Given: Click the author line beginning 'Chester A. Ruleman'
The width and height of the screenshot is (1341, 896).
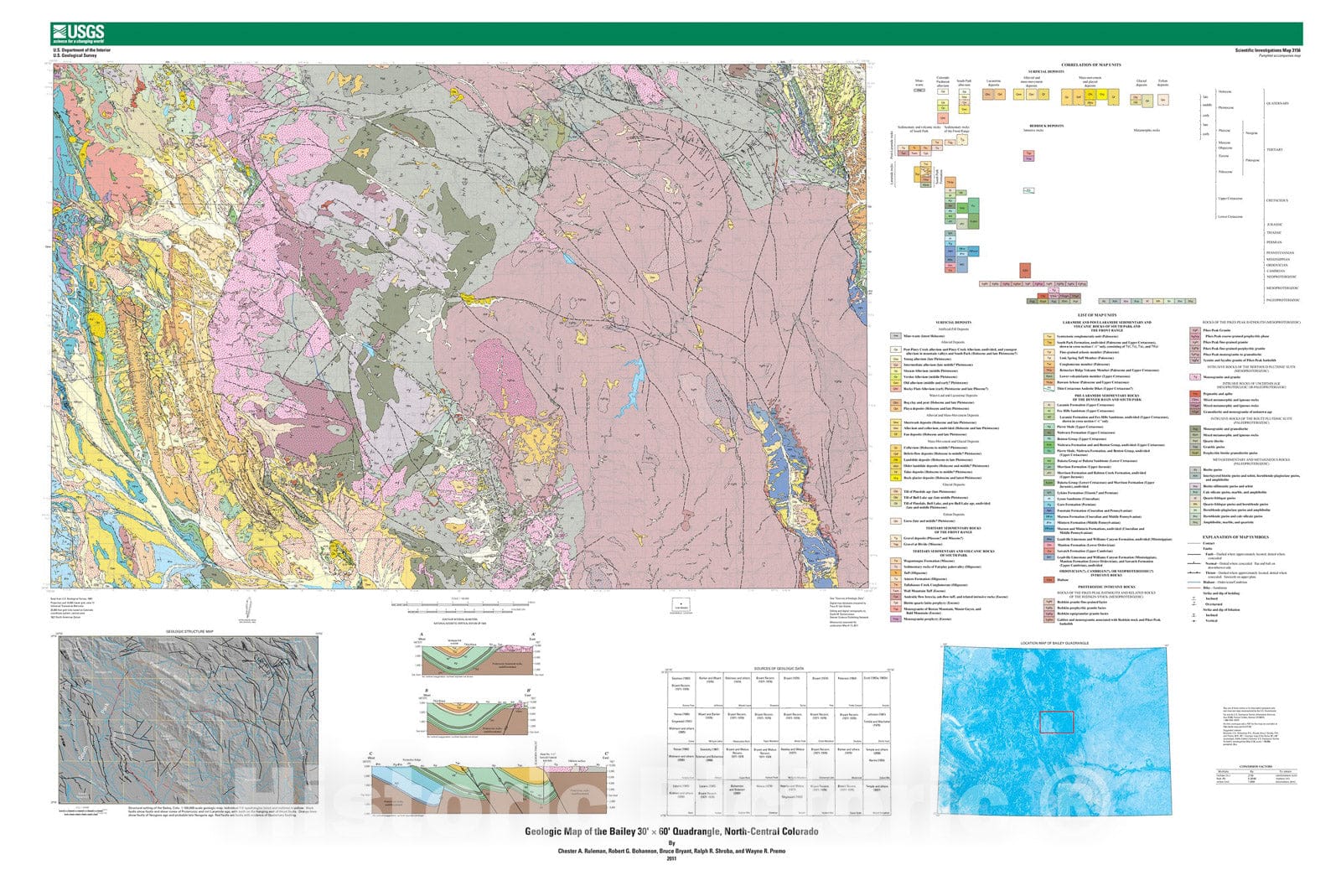Looking at the screenshot, I should click(671, 851).
